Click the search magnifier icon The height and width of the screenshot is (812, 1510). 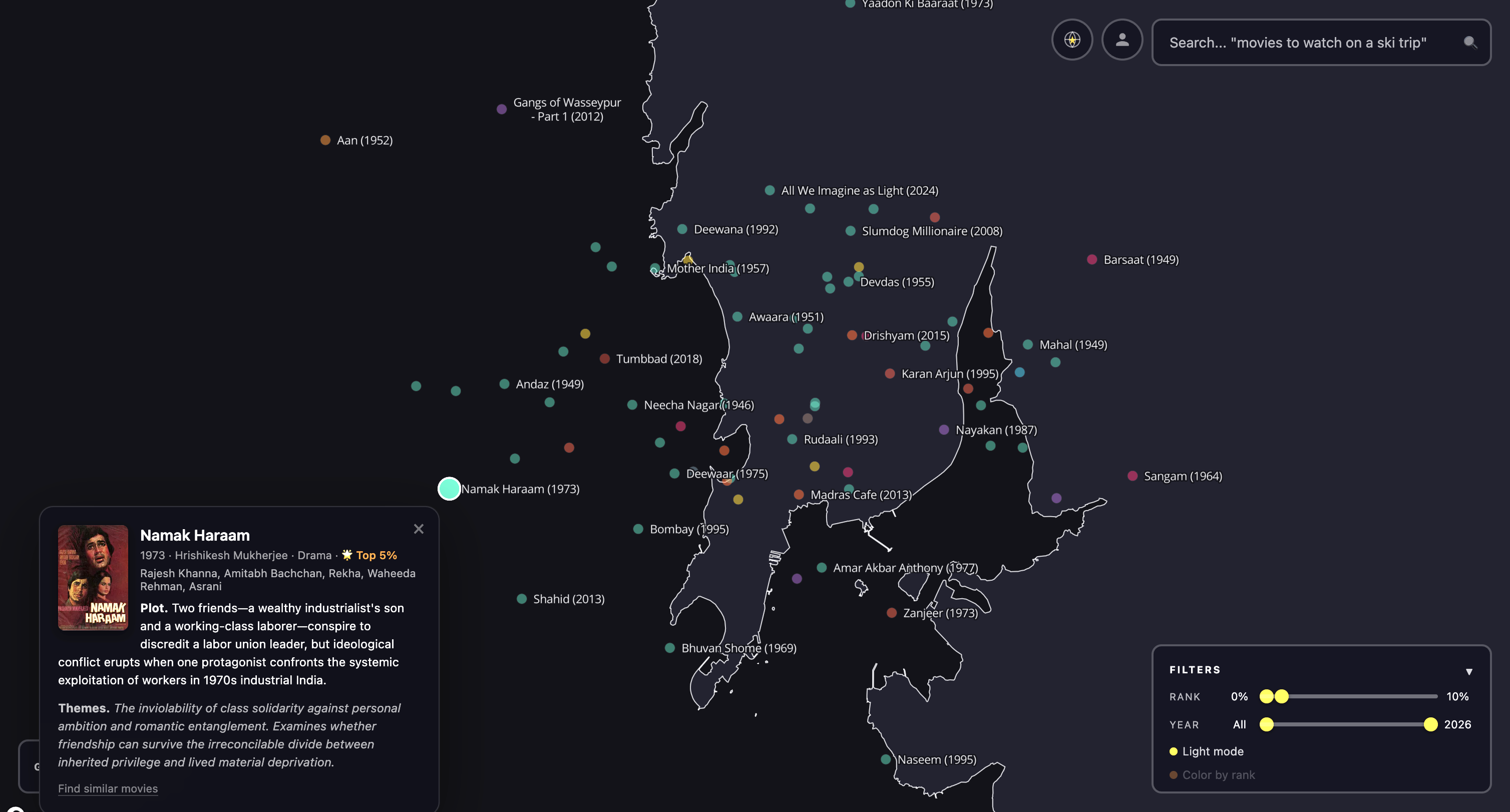click(1469, 42)
